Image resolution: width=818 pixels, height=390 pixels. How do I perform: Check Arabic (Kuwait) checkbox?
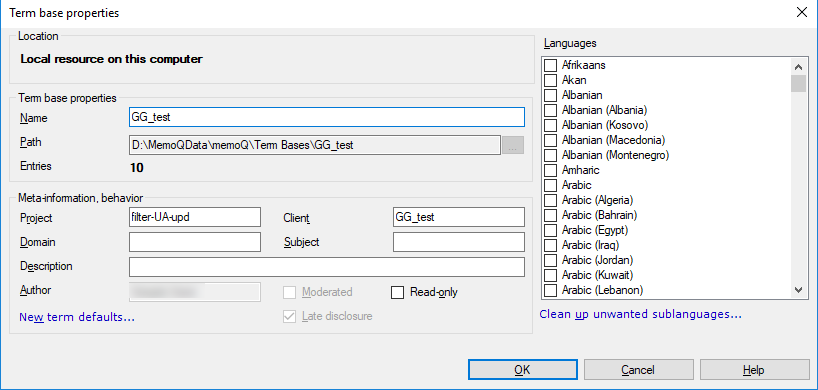550,275
